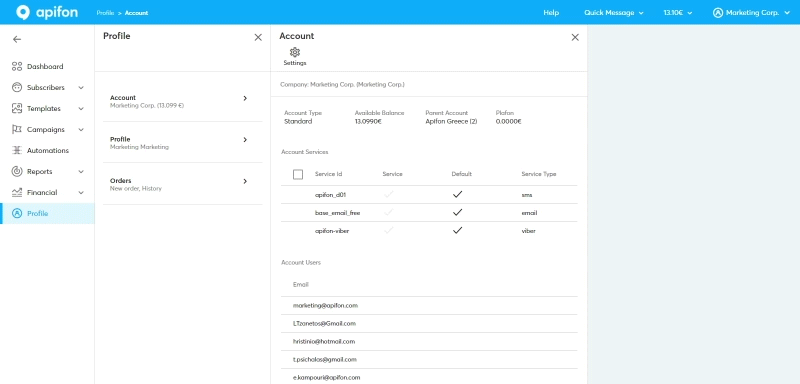Expand the Subscribers menu chevron
800x384 pixels.
[x=81, y=88]
